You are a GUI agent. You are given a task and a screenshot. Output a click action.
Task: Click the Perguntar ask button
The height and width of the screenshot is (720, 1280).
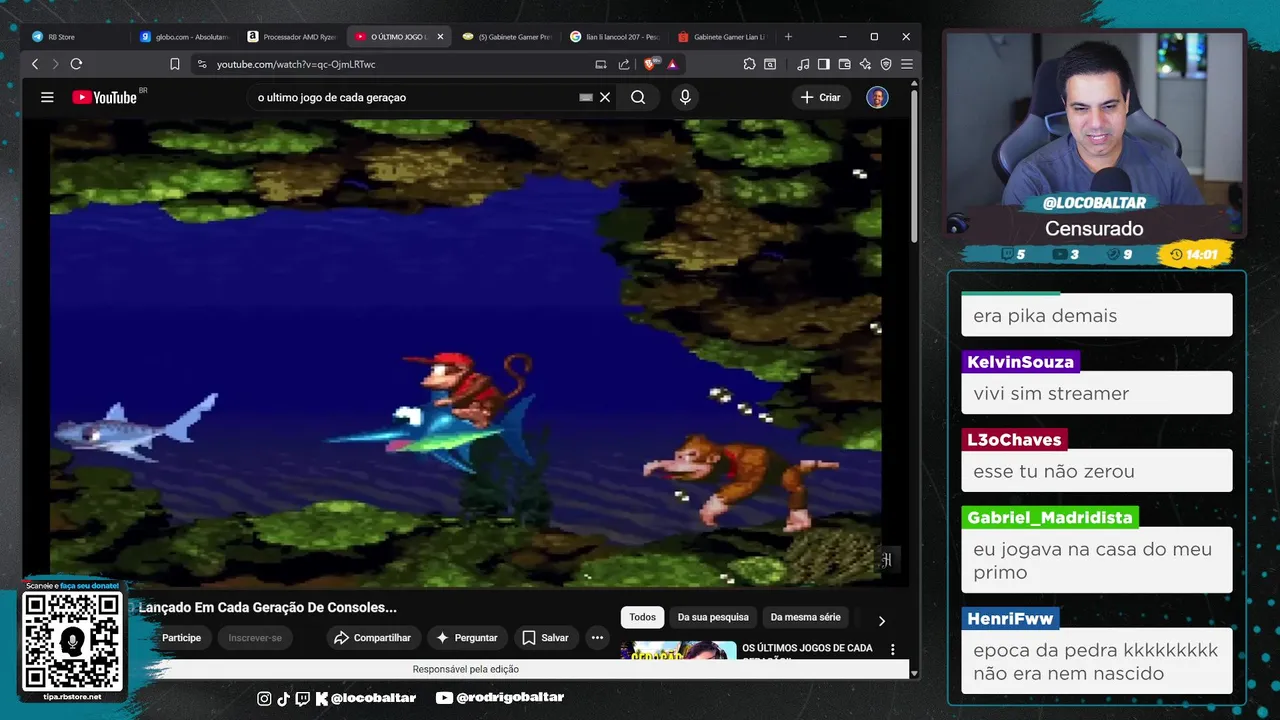click(466, 638)
